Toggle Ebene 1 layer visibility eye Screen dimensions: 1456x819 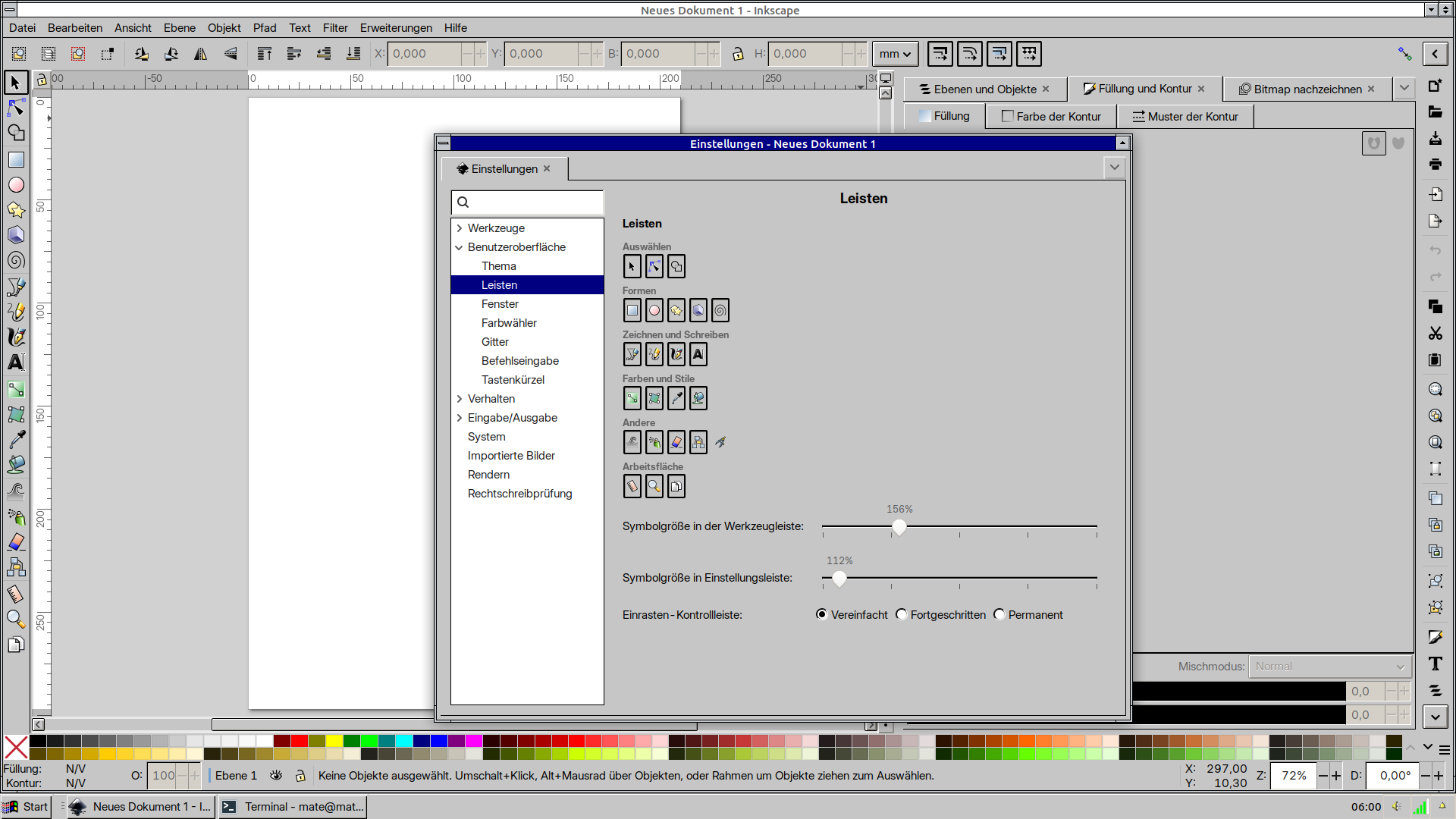click(x=276, y=775)
